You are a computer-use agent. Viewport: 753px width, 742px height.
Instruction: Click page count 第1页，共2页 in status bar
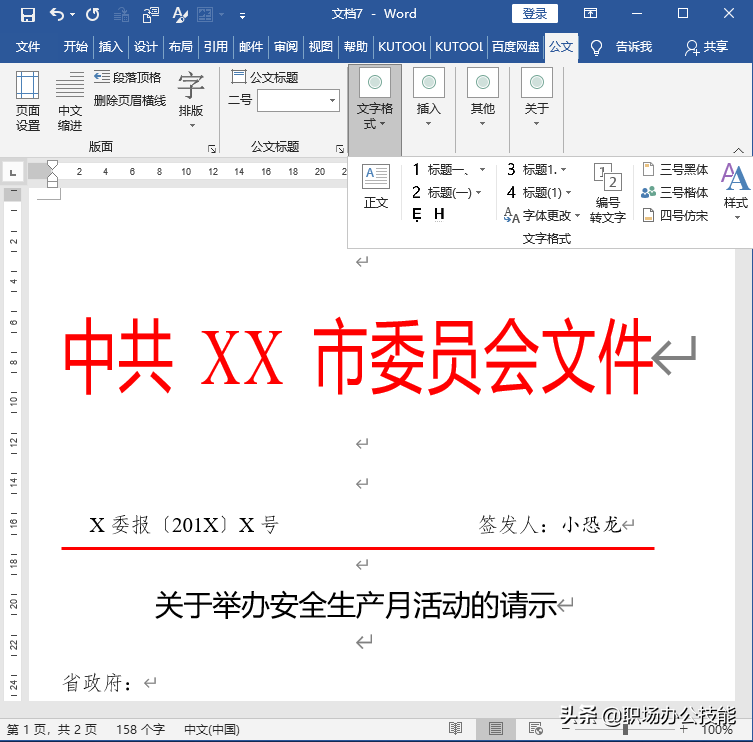point(51,730)
